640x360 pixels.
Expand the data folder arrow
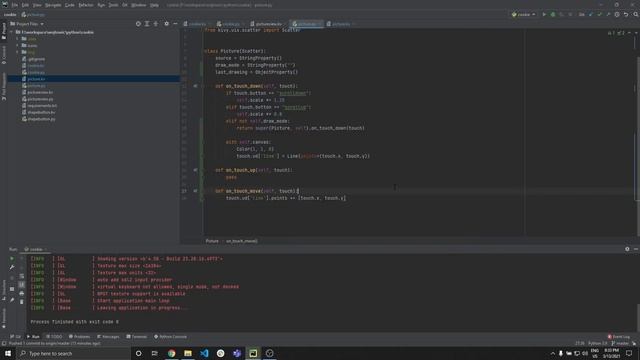pos(18,39)
